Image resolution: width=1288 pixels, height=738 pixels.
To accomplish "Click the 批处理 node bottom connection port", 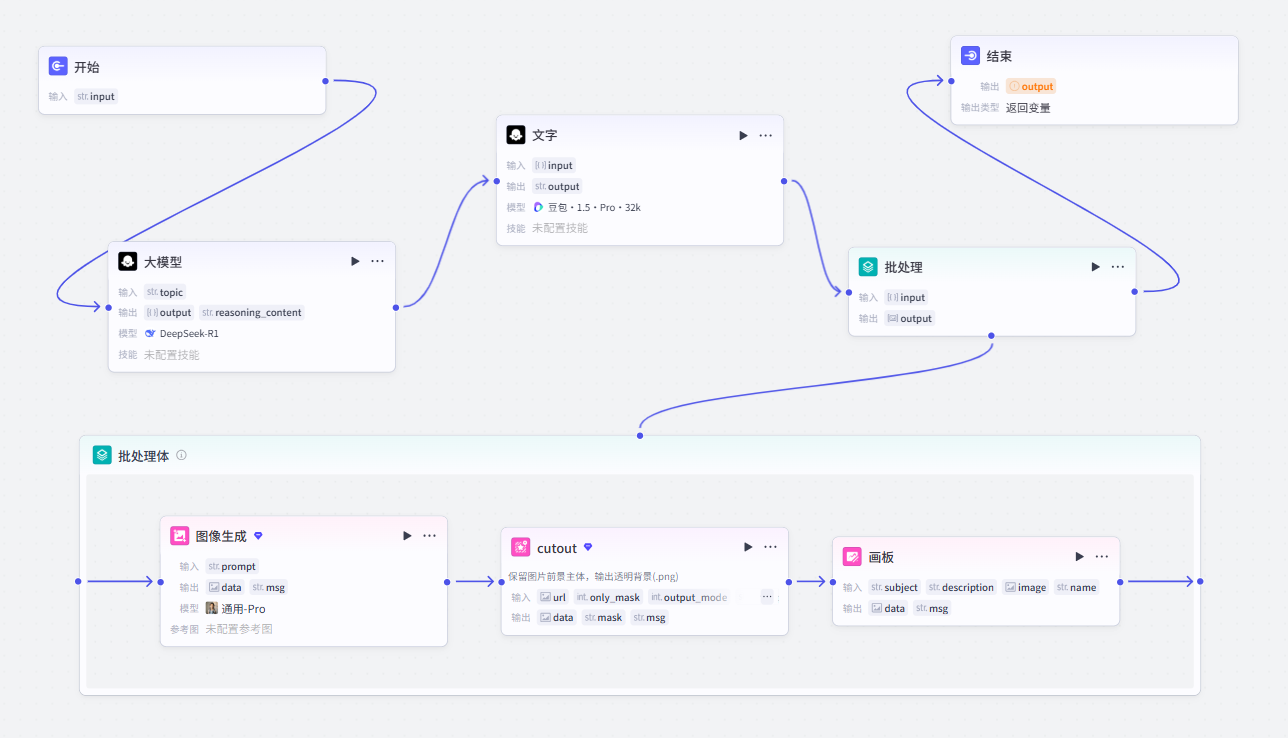I will point(991,336).
